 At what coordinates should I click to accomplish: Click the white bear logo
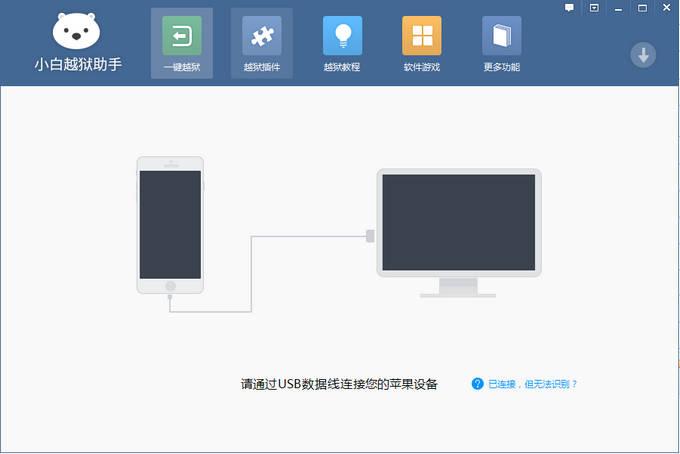[x=76, y=31]
